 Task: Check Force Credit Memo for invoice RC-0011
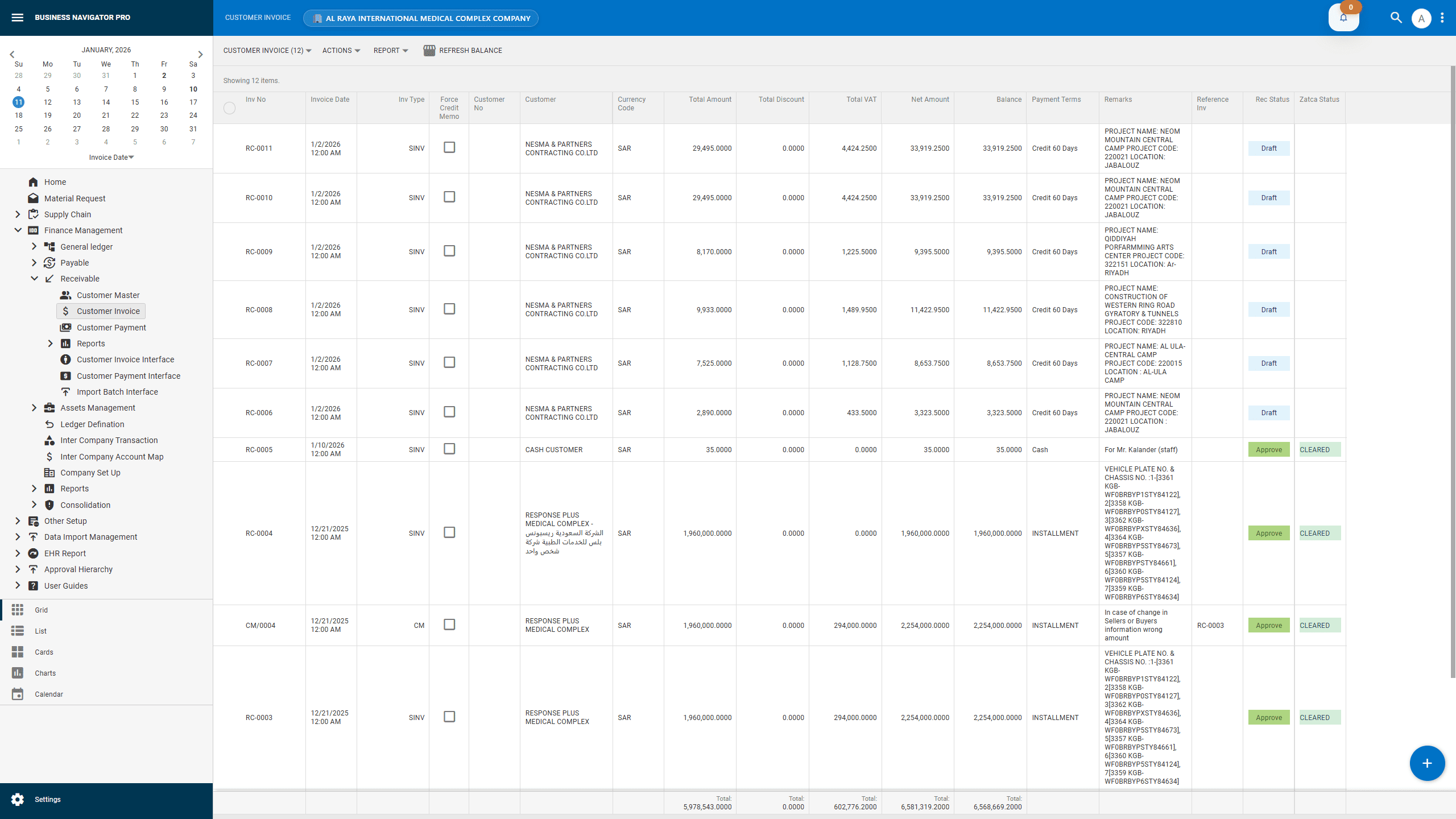click(x=449, y=147)
